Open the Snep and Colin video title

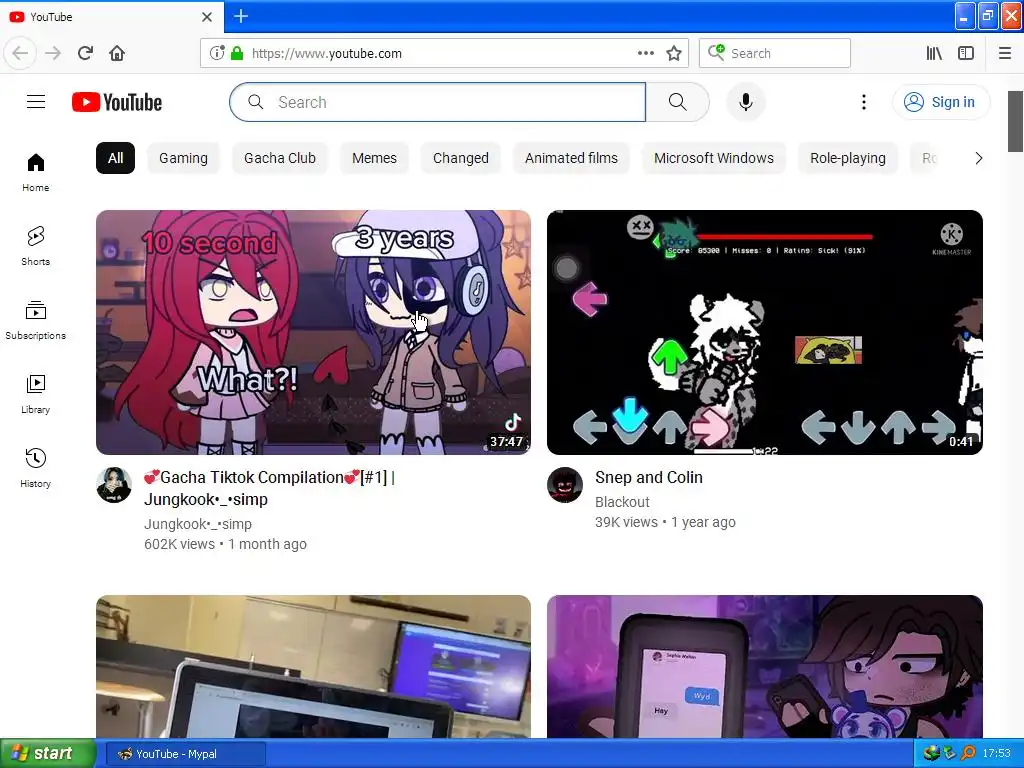pyautogui.click(x=648, y=477)
